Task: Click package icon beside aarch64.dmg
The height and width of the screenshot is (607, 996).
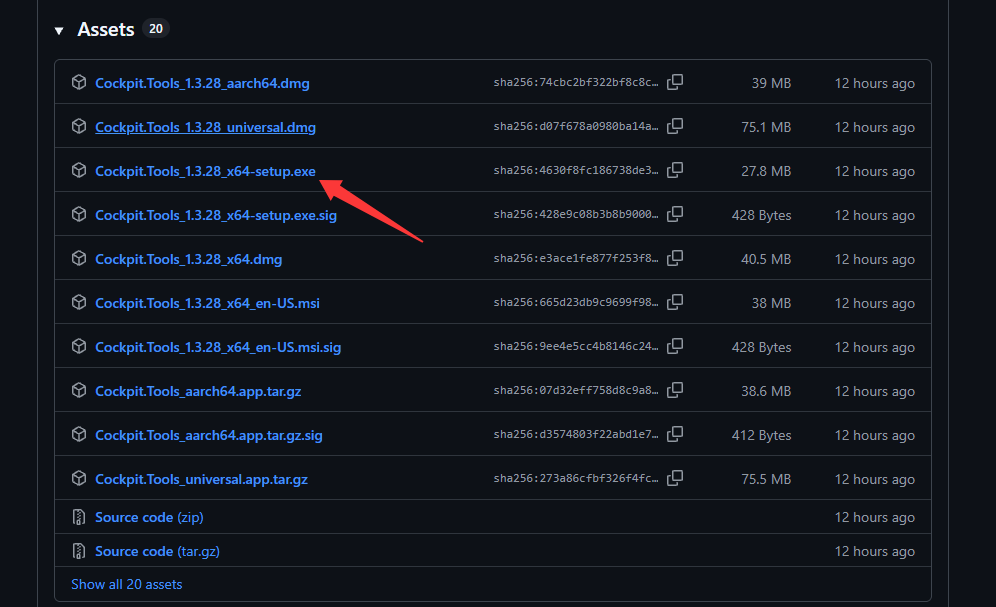Action: pyautogui.click(x=79, y=82)
